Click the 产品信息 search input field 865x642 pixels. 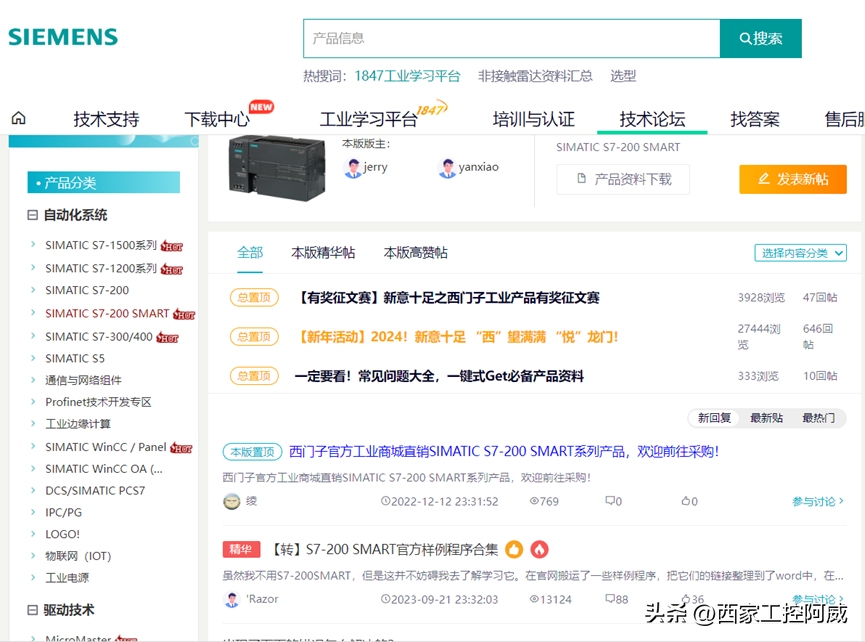pyautogui.click(x=511, y=38)
